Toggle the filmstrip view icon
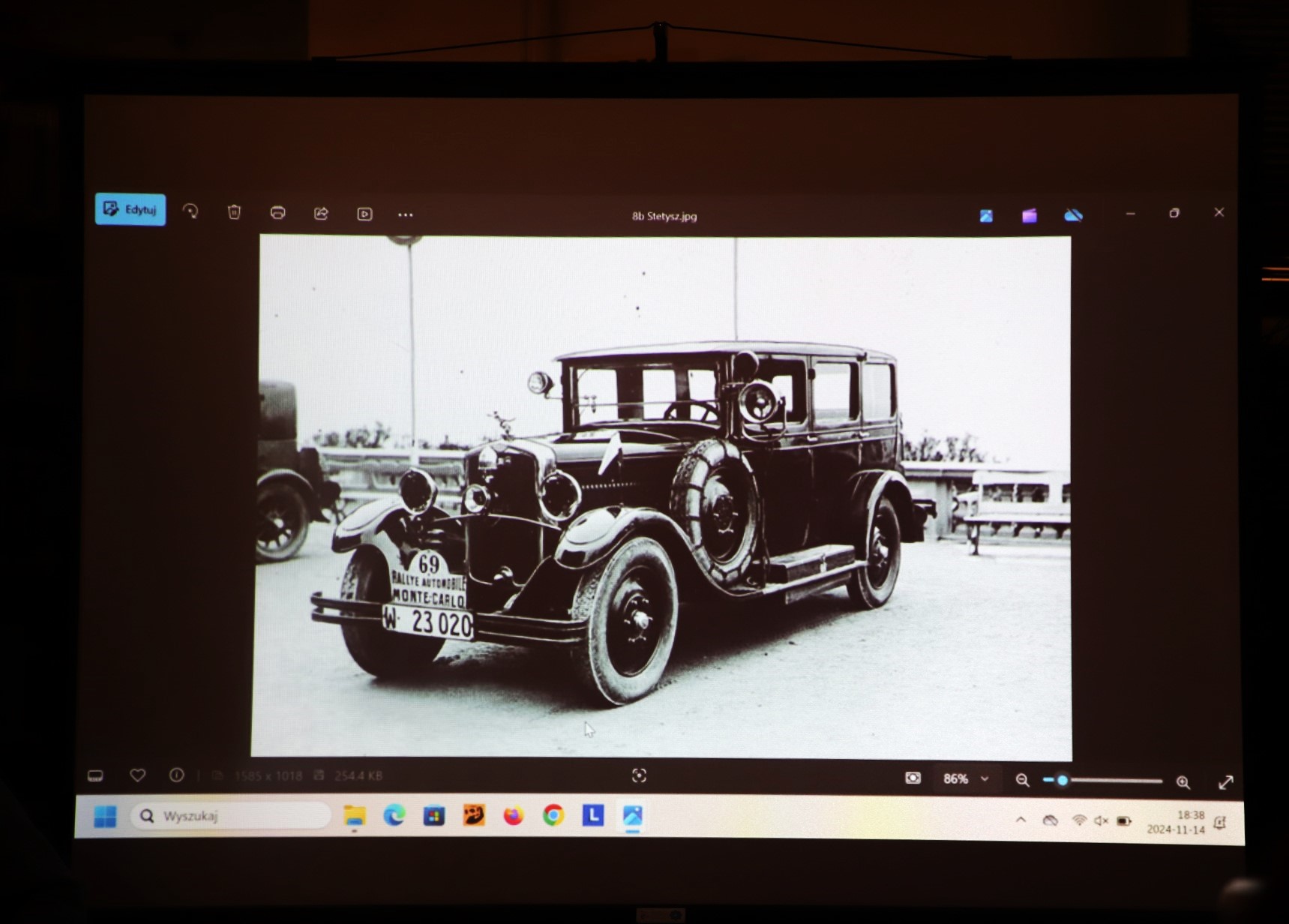Screen dimensions: 1289x924 [95, 775]
